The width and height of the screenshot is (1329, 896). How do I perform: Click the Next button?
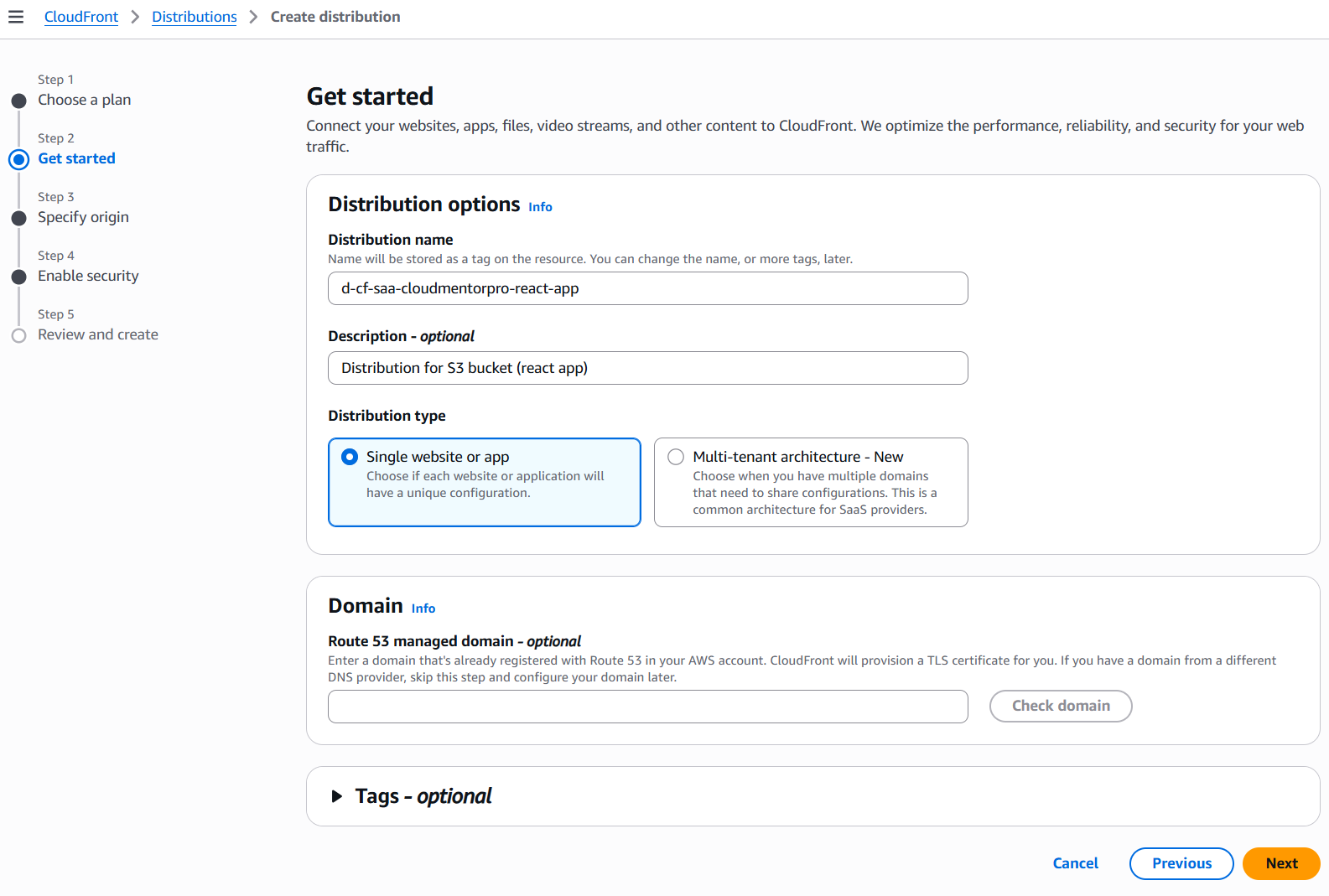pyautogui.click(x=1281, y=863)
